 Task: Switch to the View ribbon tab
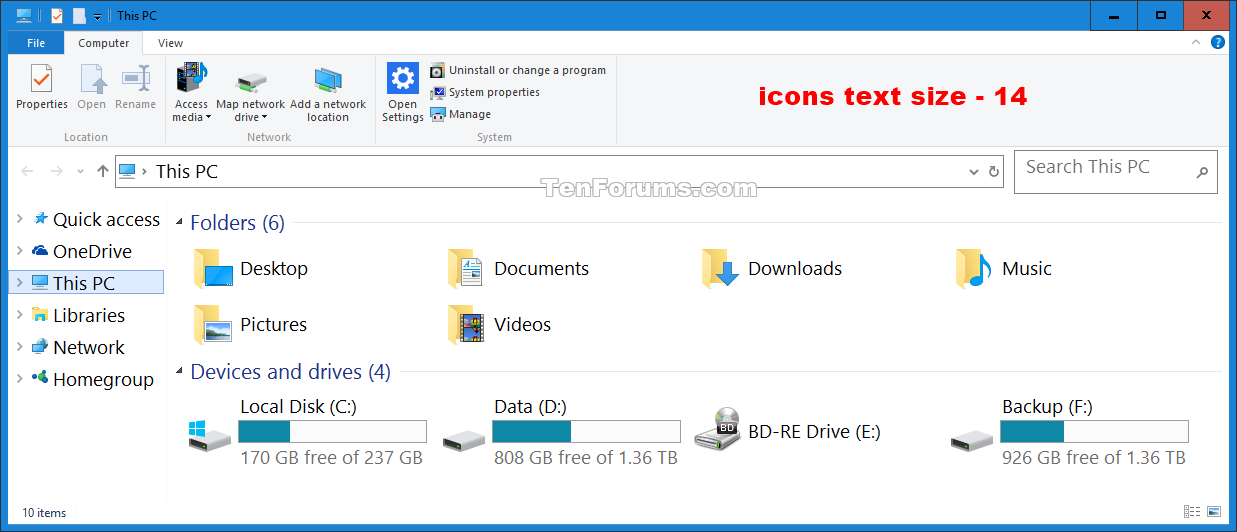click(171, 43)
